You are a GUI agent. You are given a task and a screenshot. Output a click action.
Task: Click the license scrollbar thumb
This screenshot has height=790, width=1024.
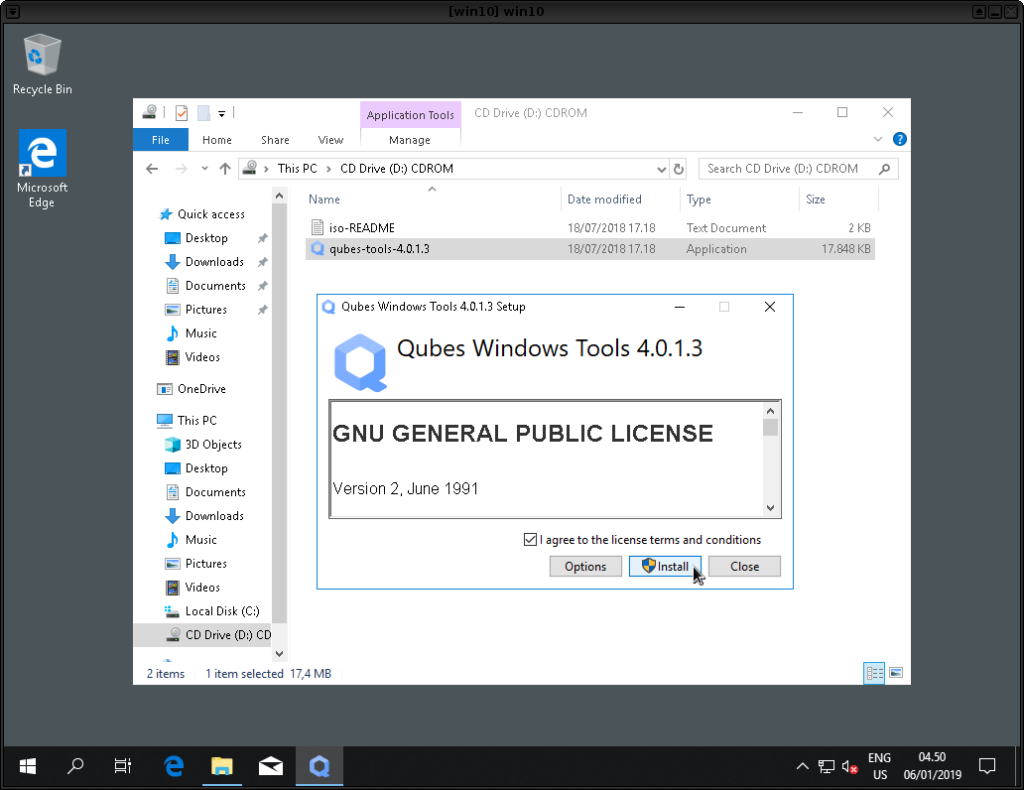point(771,427)
